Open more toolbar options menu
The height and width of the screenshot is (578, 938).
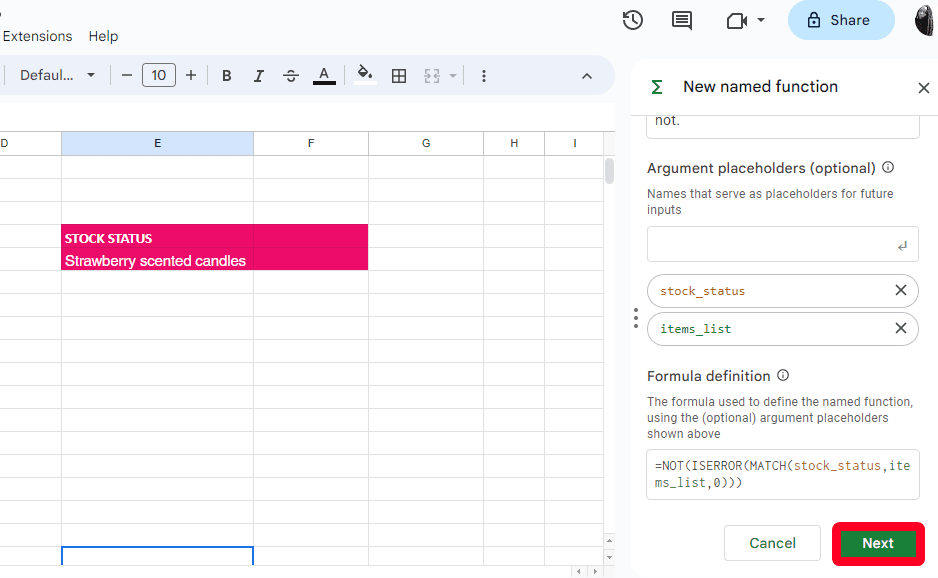(x=484, y=76)
